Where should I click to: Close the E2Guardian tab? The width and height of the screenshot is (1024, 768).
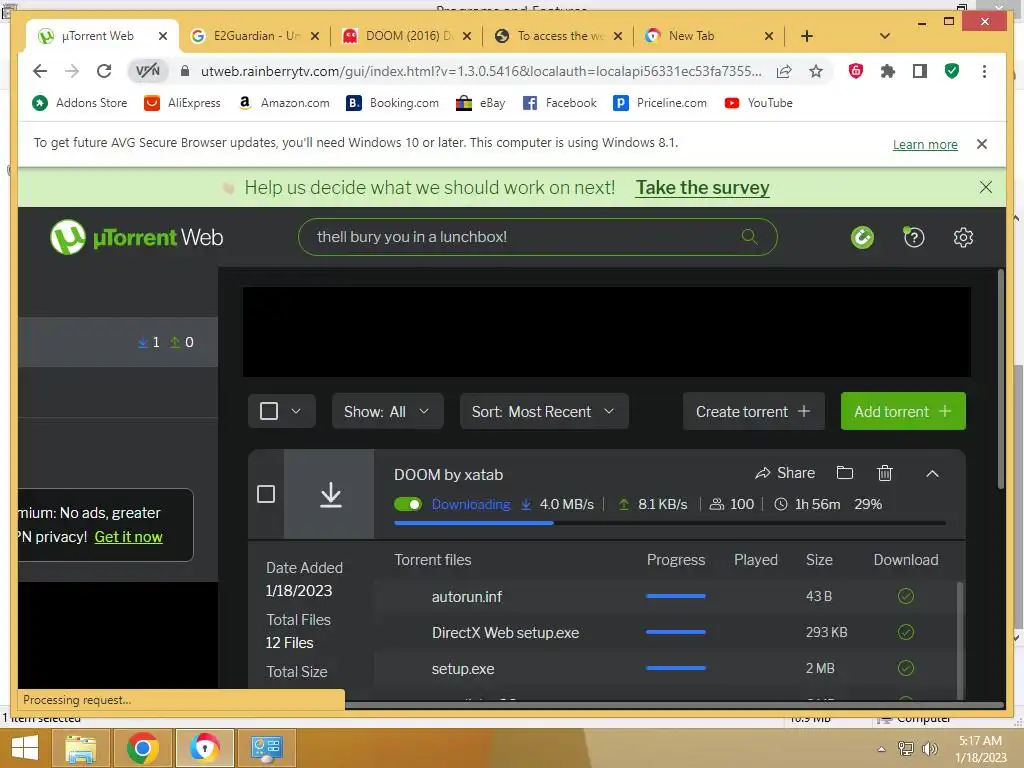pos(315,36)
